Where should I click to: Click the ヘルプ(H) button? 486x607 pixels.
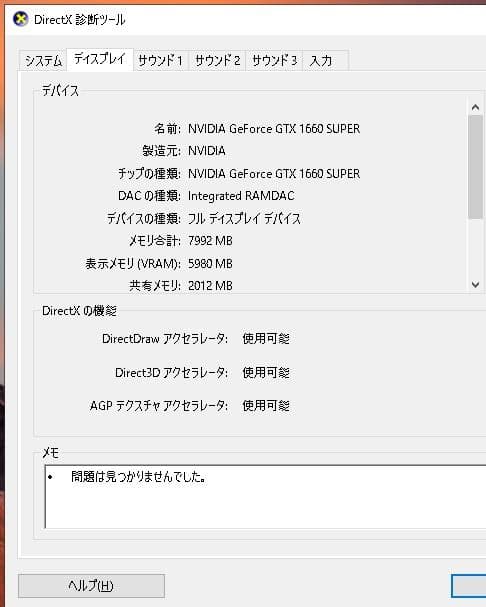91,586
